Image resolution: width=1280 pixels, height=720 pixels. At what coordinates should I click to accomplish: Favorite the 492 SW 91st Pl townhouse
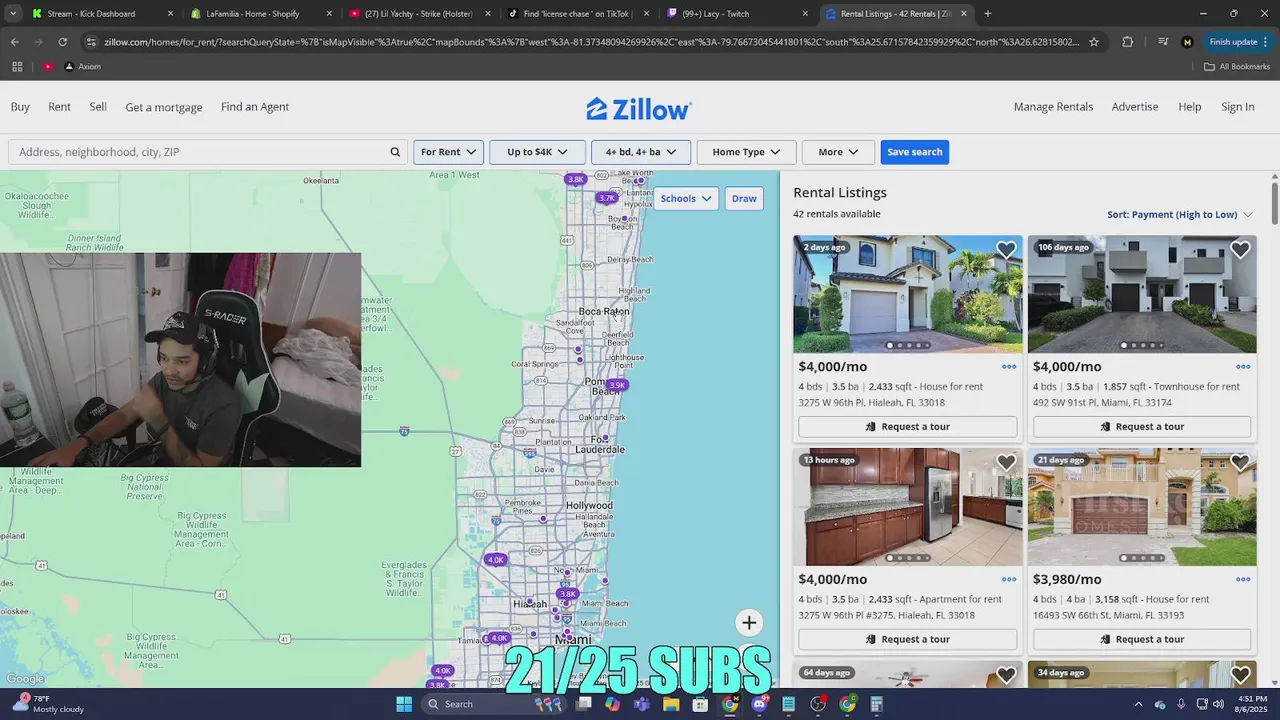pos(1240,250)
